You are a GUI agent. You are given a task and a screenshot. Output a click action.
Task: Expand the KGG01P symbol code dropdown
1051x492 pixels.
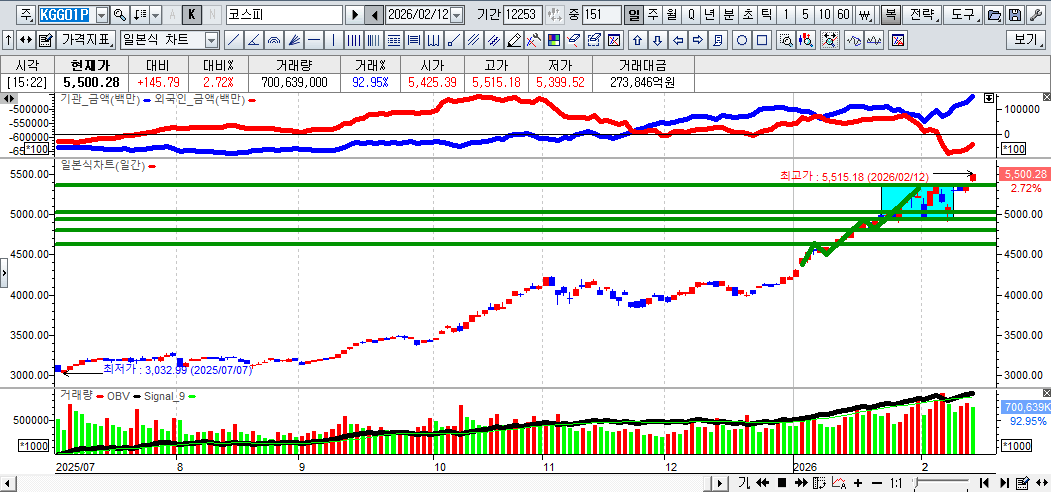101,15
